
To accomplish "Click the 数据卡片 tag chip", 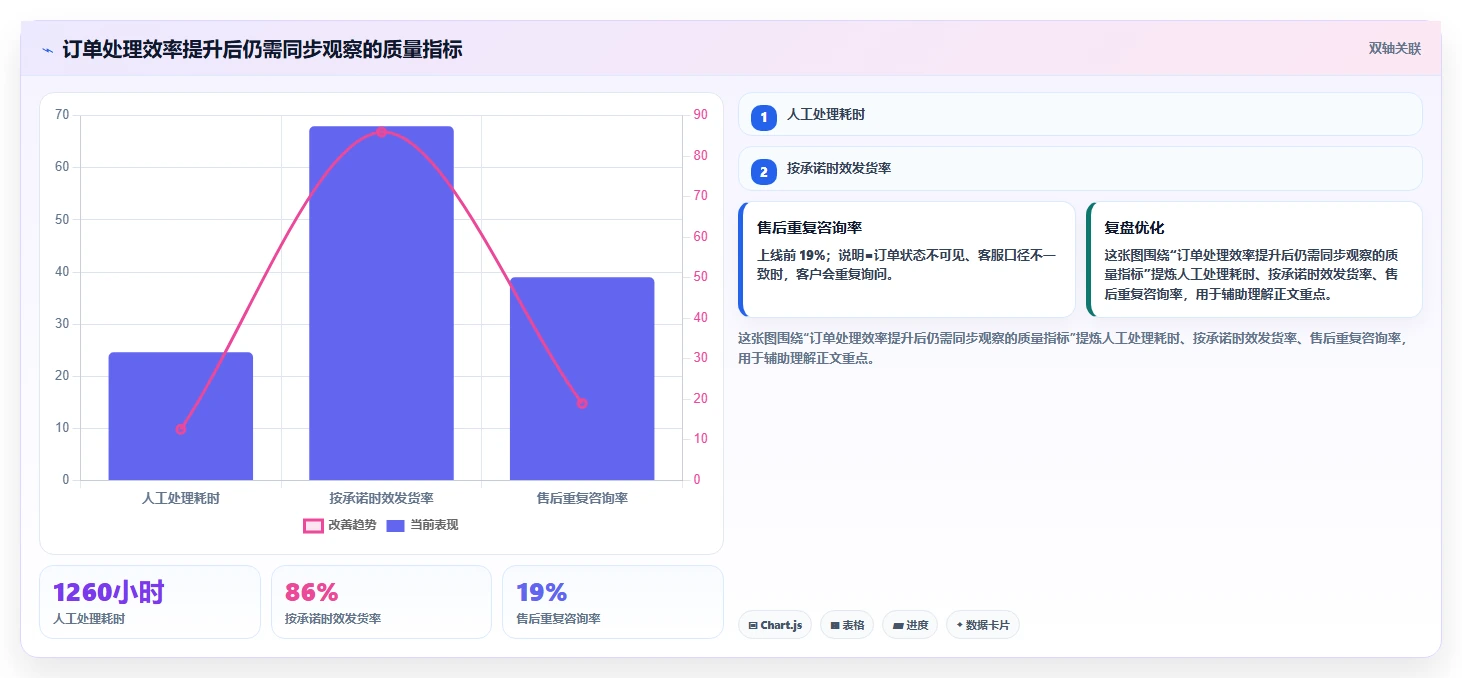I will 983,625.
